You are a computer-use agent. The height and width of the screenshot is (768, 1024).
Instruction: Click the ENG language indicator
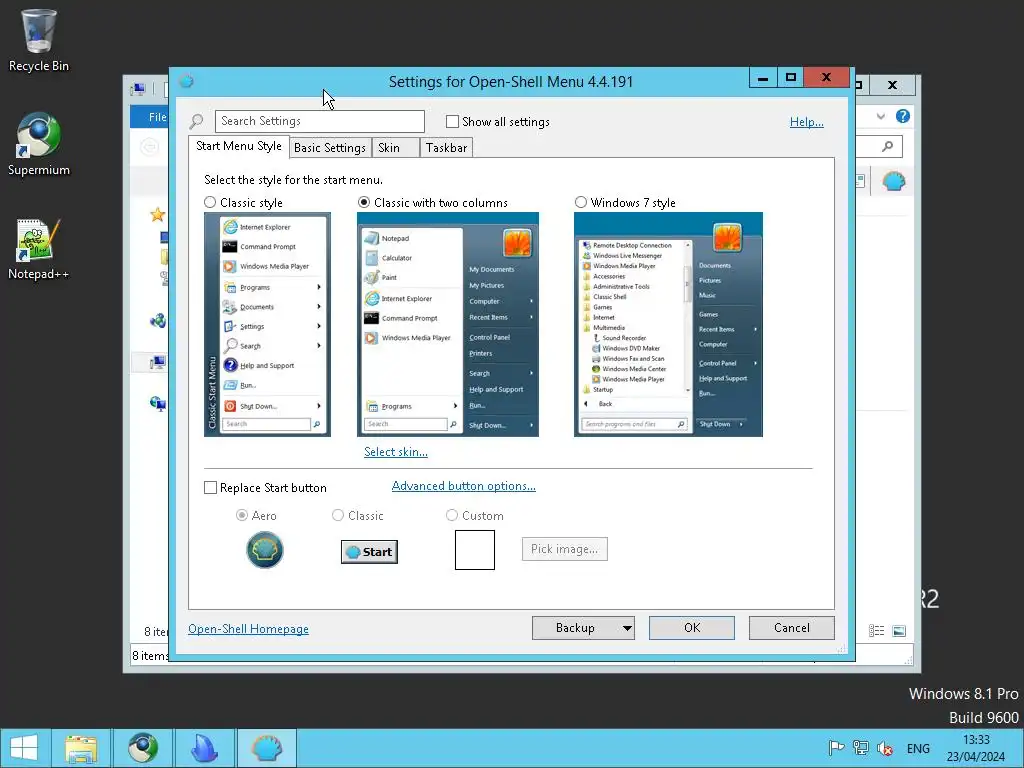click(x=918, y=748)
